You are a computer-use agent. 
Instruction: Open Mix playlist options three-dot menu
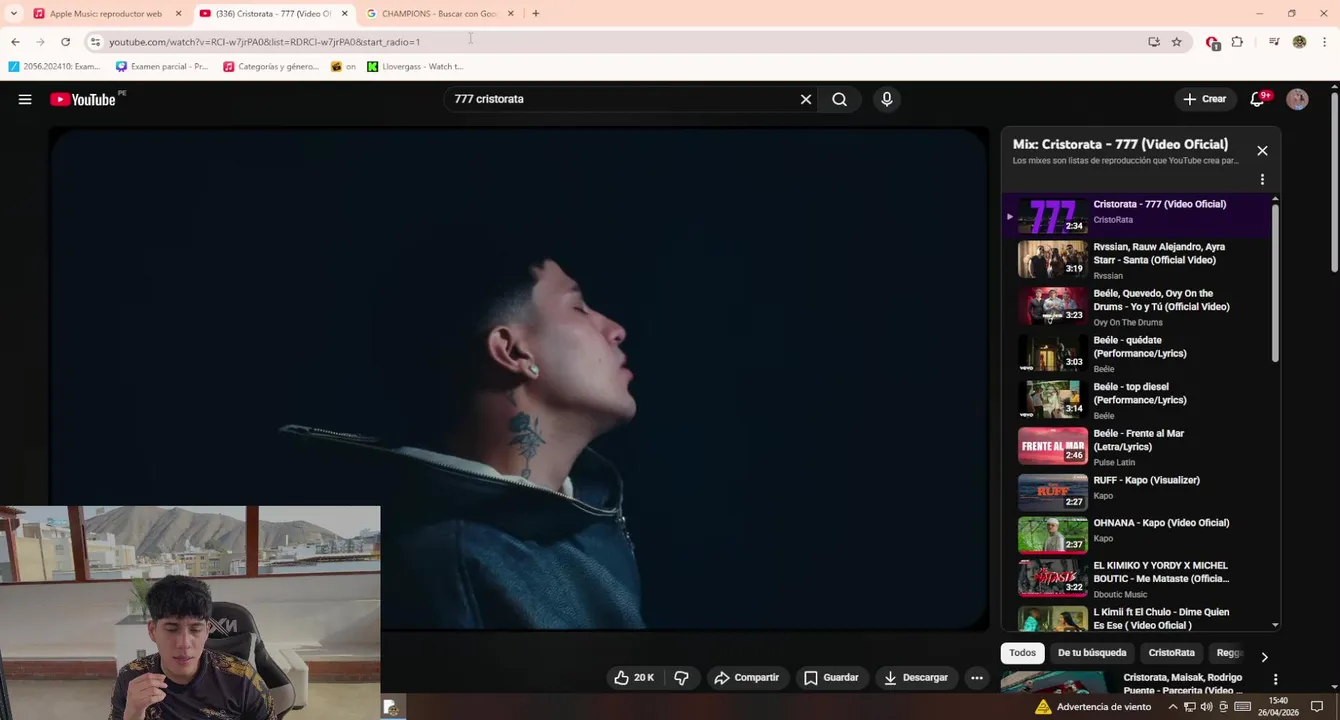[1262, 179]
